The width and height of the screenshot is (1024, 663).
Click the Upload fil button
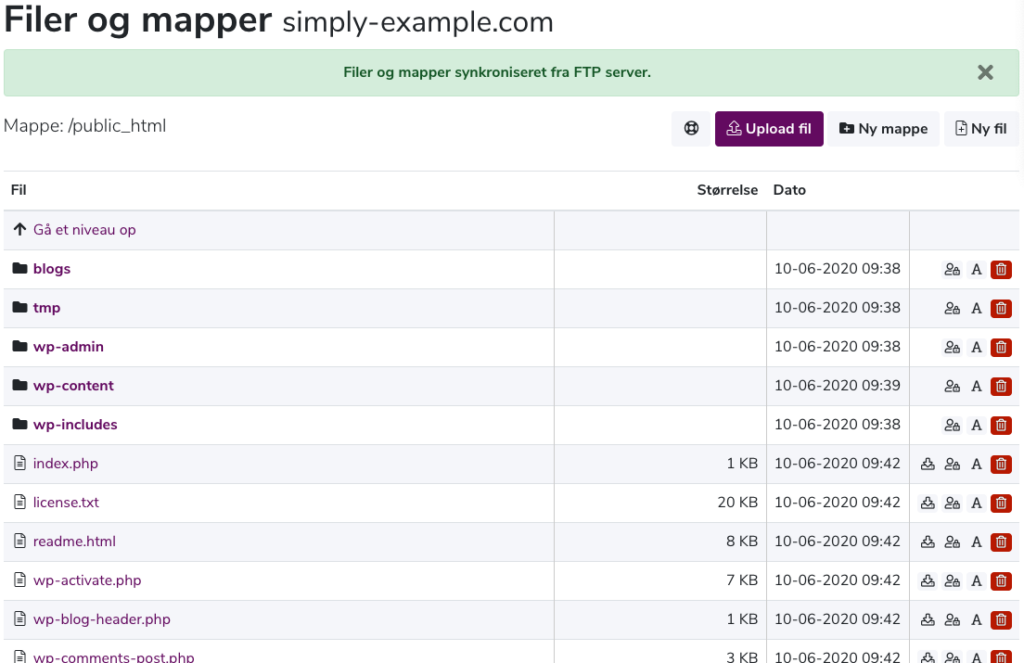769,129
